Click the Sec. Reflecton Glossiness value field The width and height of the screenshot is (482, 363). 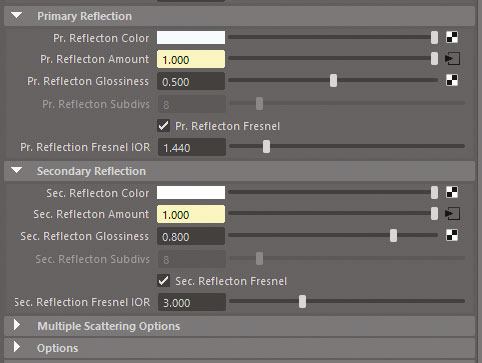(191, 236)
